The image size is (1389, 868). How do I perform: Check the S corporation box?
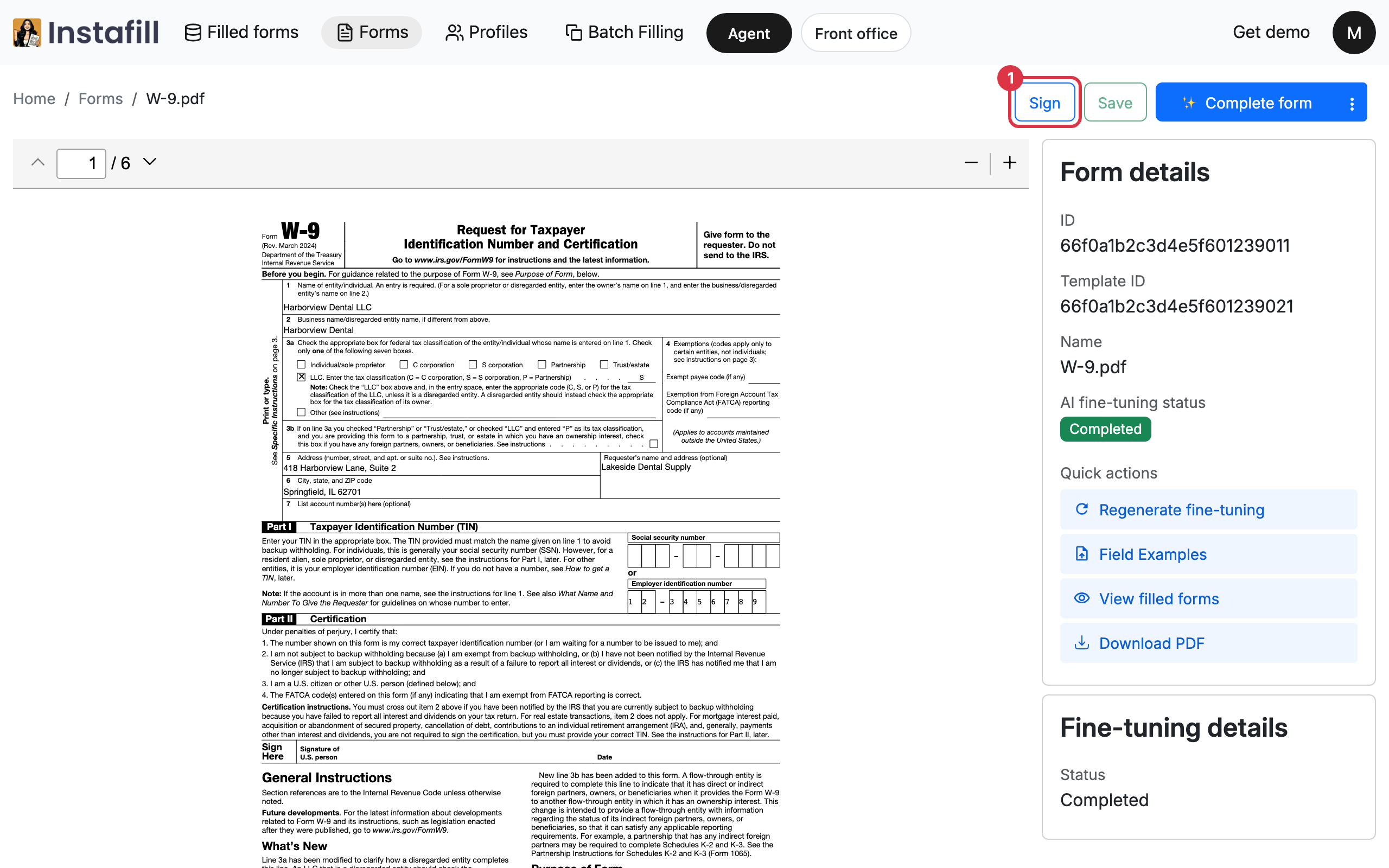(x=473, y=365)
